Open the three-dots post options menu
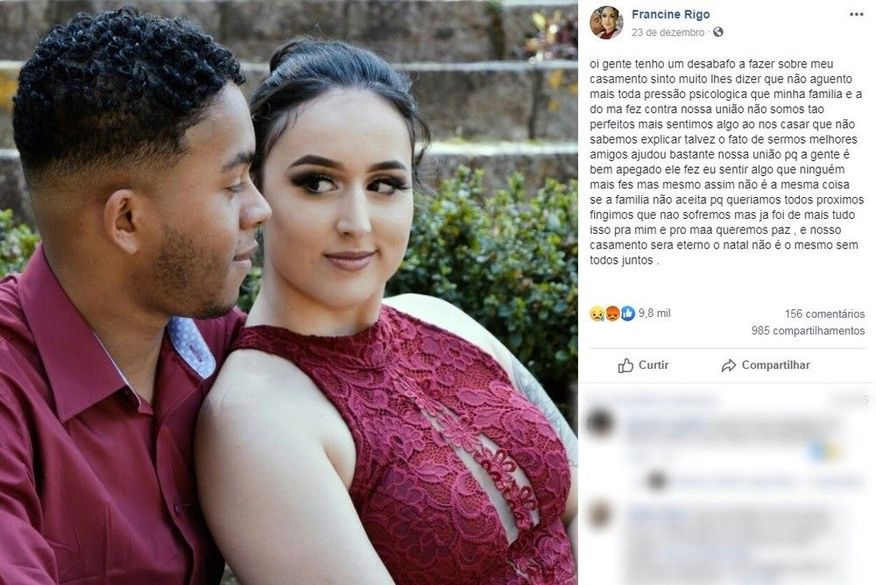This screenshot has height=585, width=876. [x=856, y=15]
